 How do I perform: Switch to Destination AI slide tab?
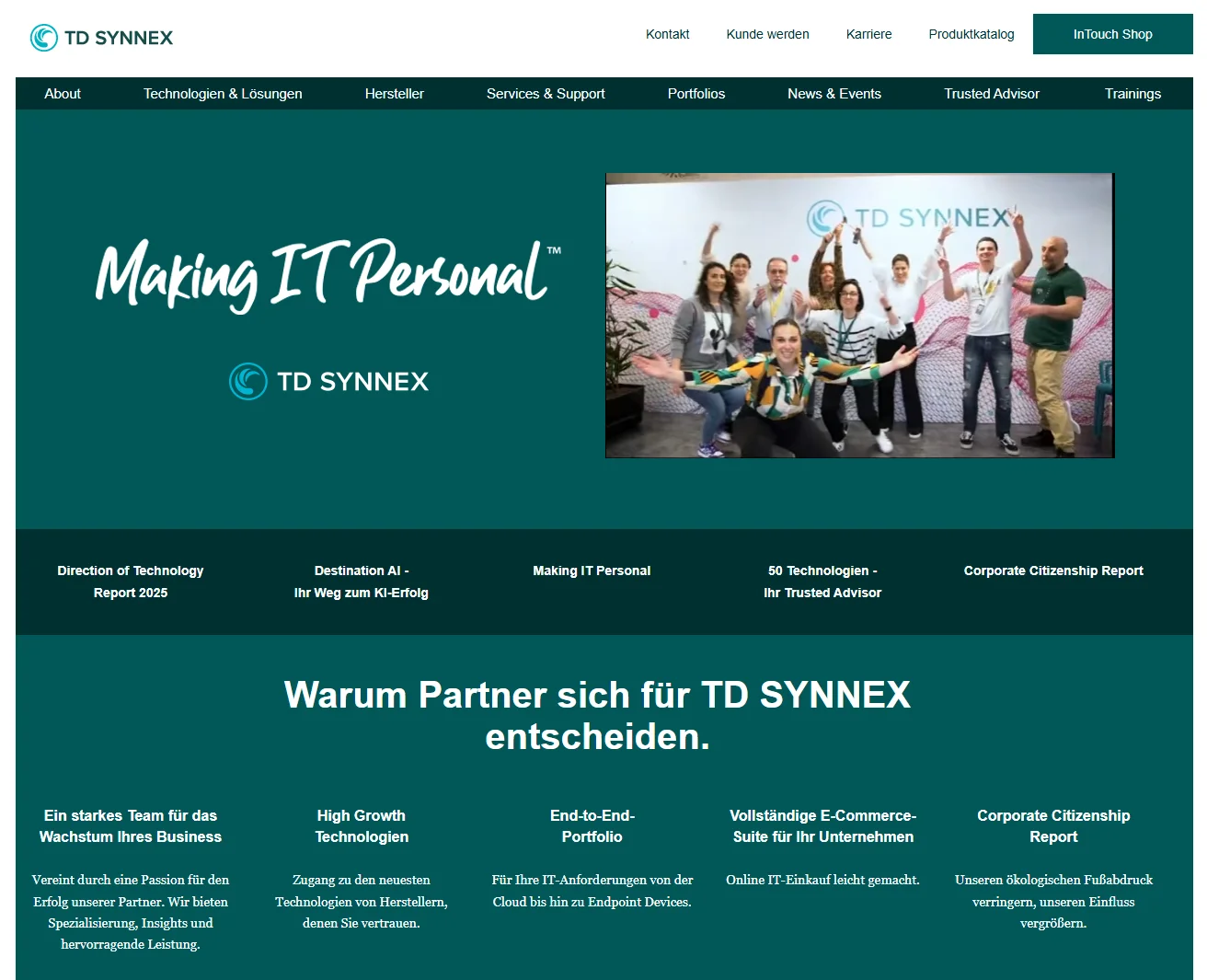click(361, 582)
